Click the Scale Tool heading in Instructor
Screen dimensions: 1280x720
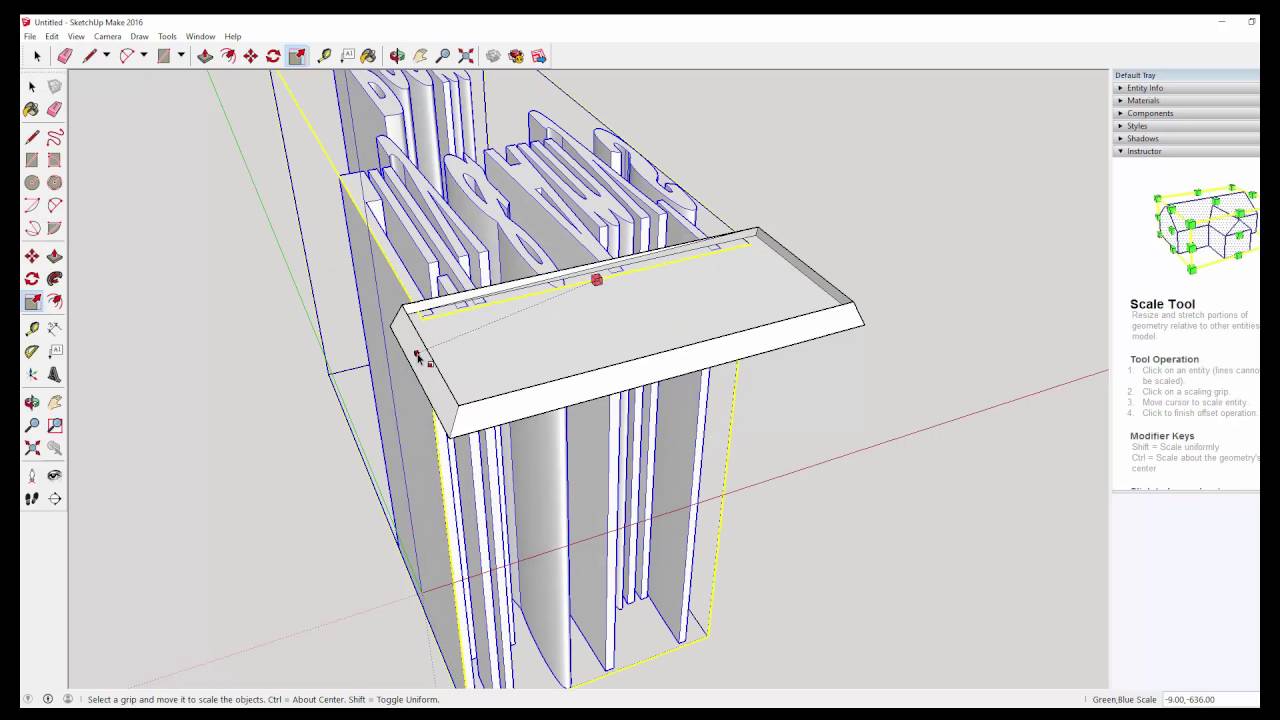pos(1162,303)
